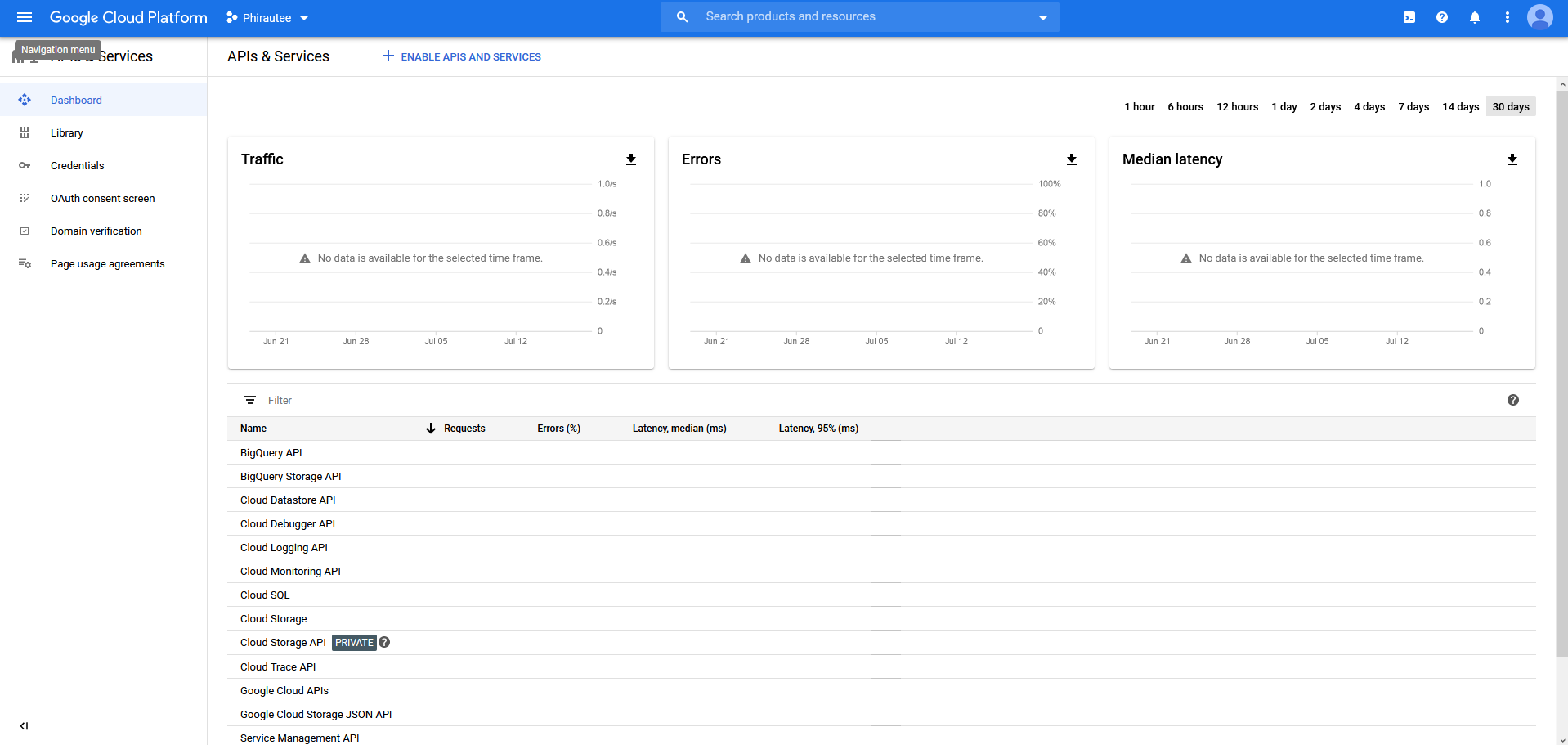Image resolution: width=1568 pixels, height=745 pixels.
Task: Open Cloud Monitoring API details
Action: point(290,571)
